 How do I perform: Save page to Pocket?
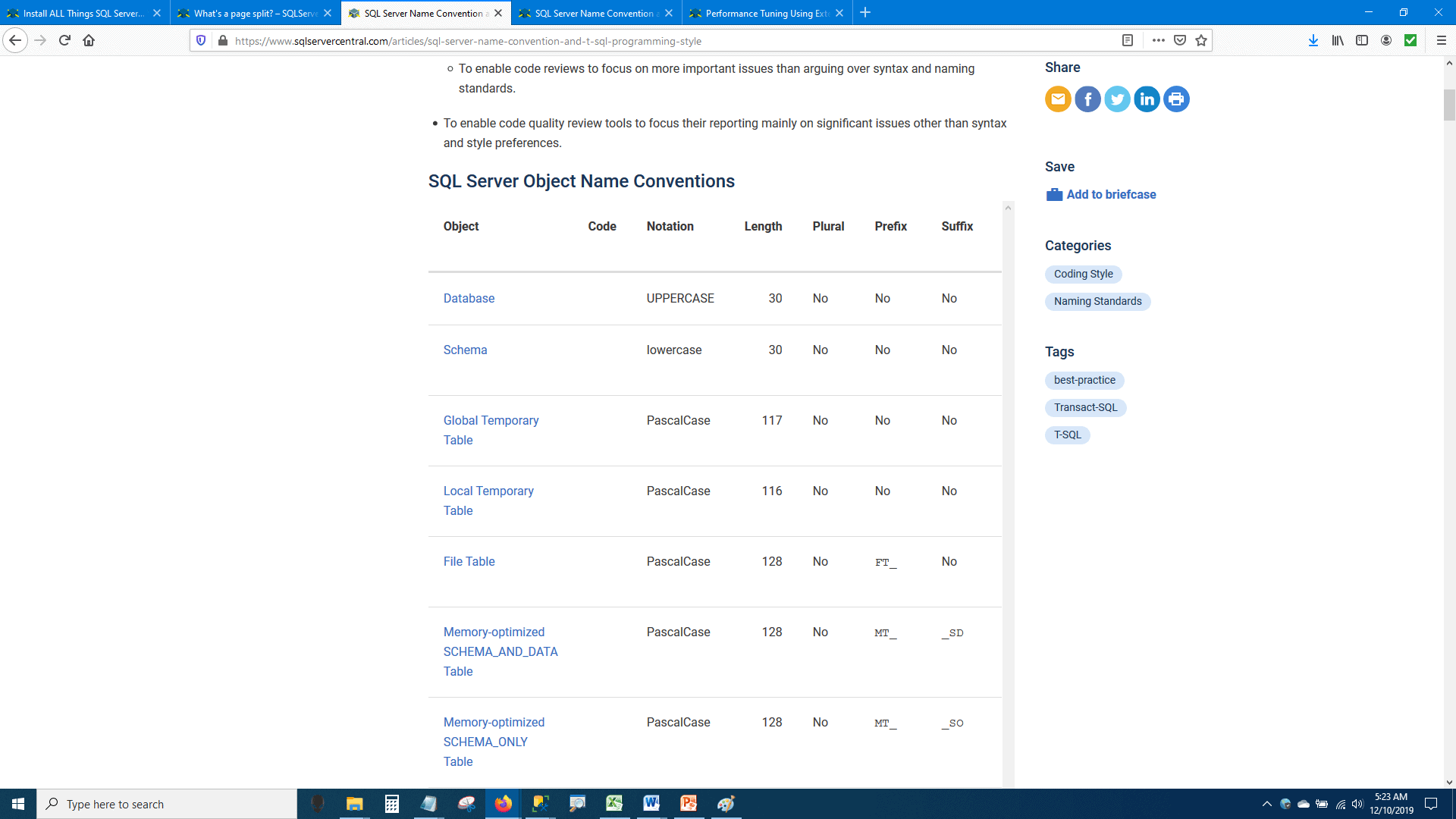1180,41
